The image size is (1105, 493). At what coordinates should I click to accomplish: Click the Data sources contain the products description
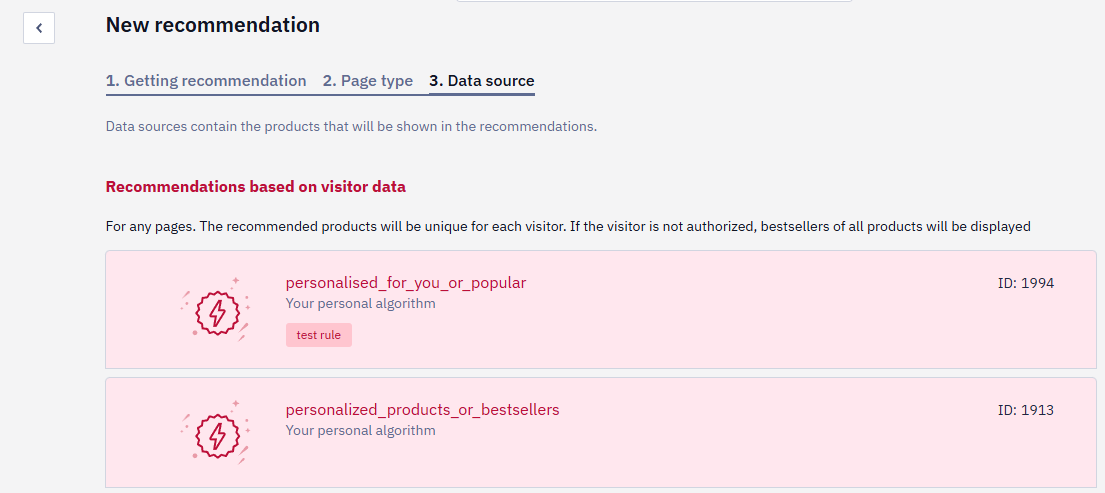pos(352,127)
